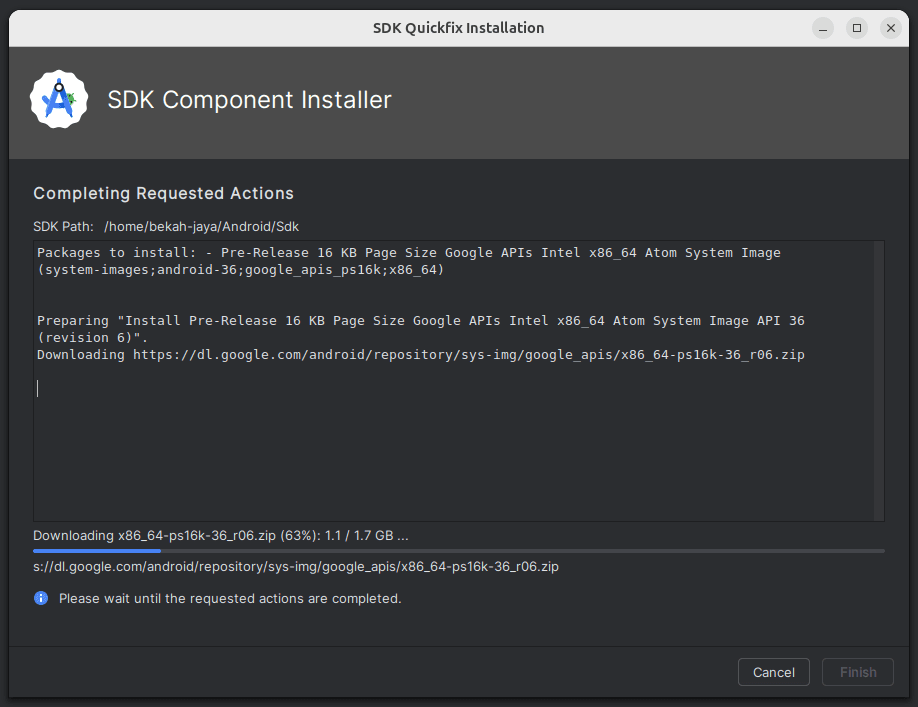Click the blue information icon
This screenshot has width=918, height=707.
click(41, 598)
